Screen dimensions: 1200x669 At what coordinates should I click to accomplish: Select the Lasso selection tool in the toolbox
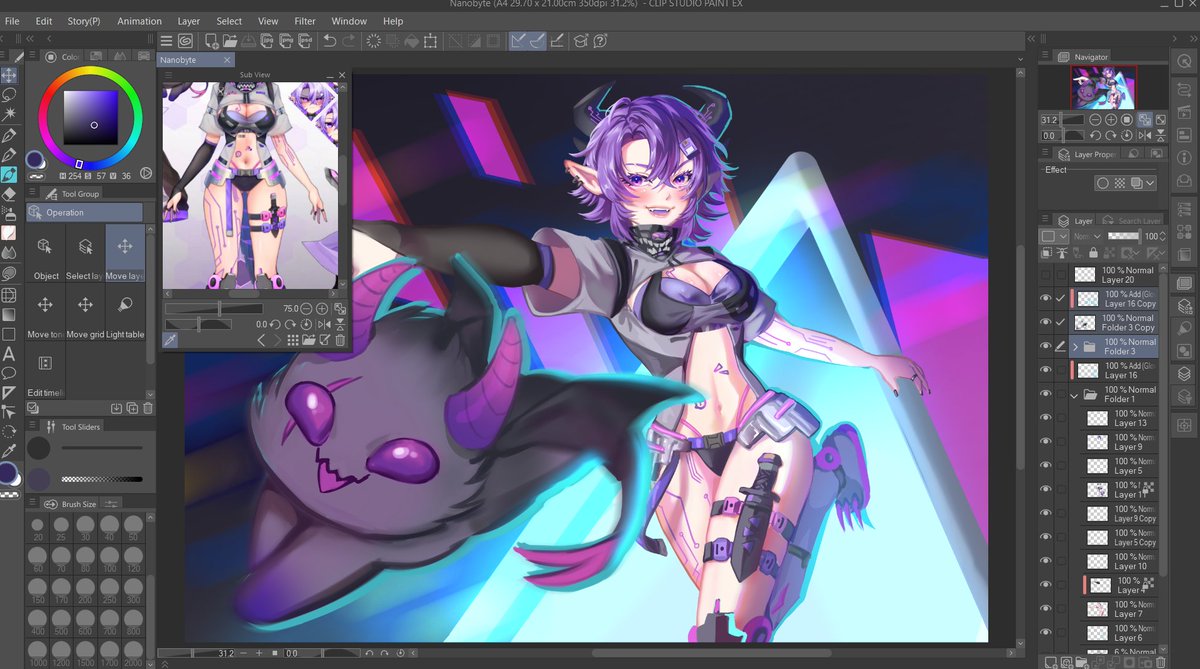coord(9,95)
